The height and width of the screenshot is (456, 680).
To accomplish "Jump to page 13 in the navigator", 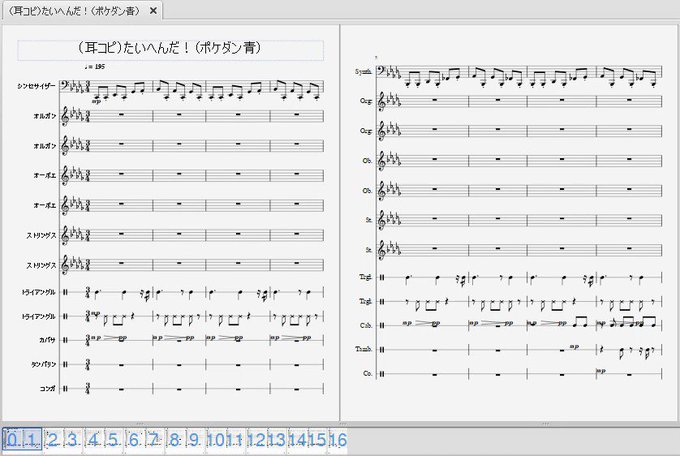I will click(277, 440).
